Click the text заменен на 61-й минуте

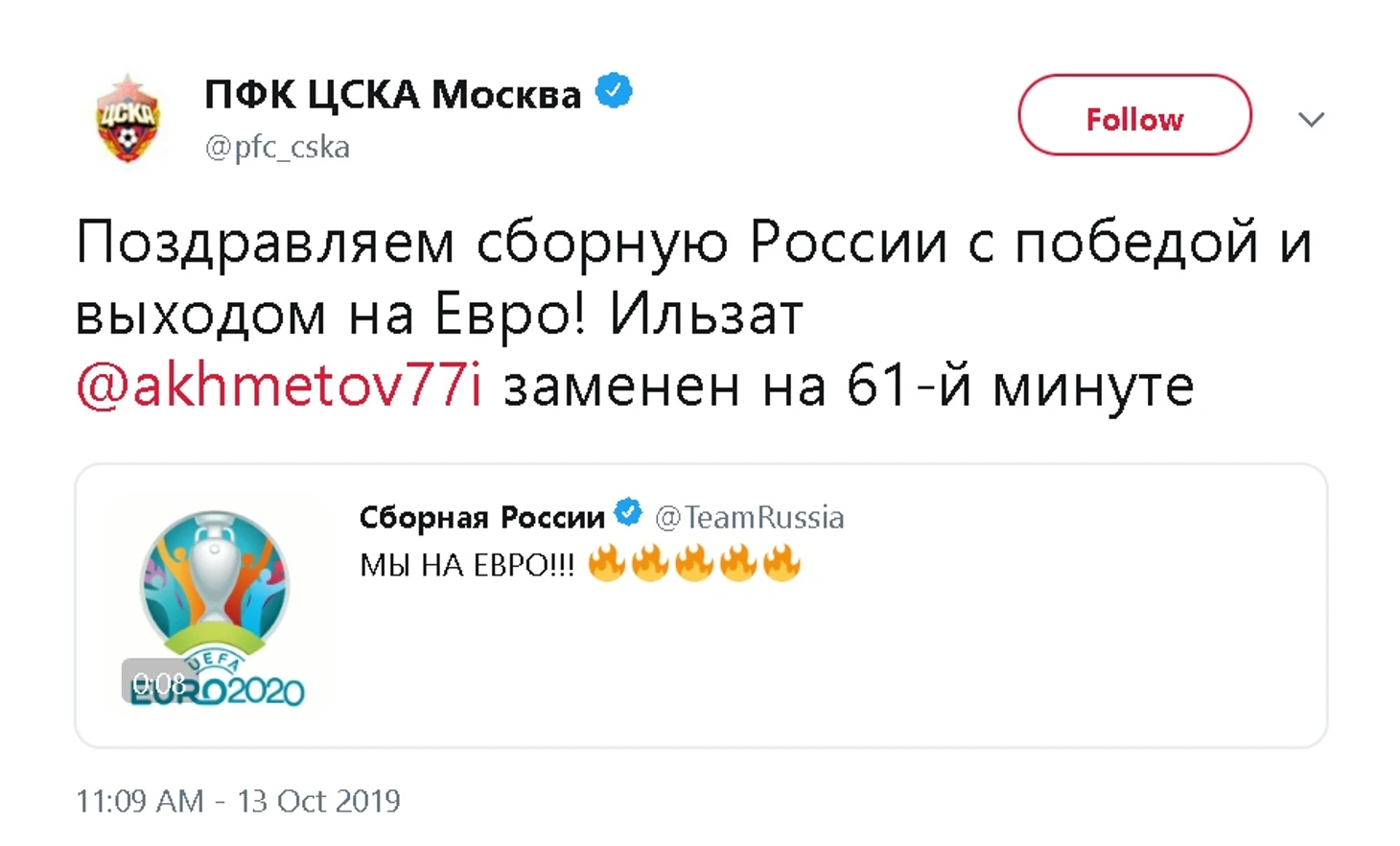[849, 387]
